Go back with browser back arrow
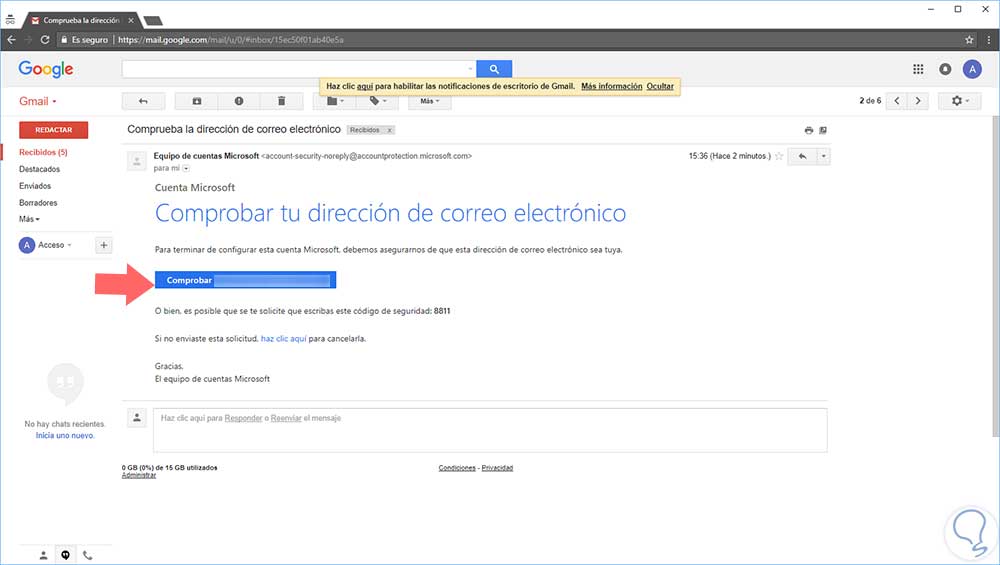 (11, 40)
